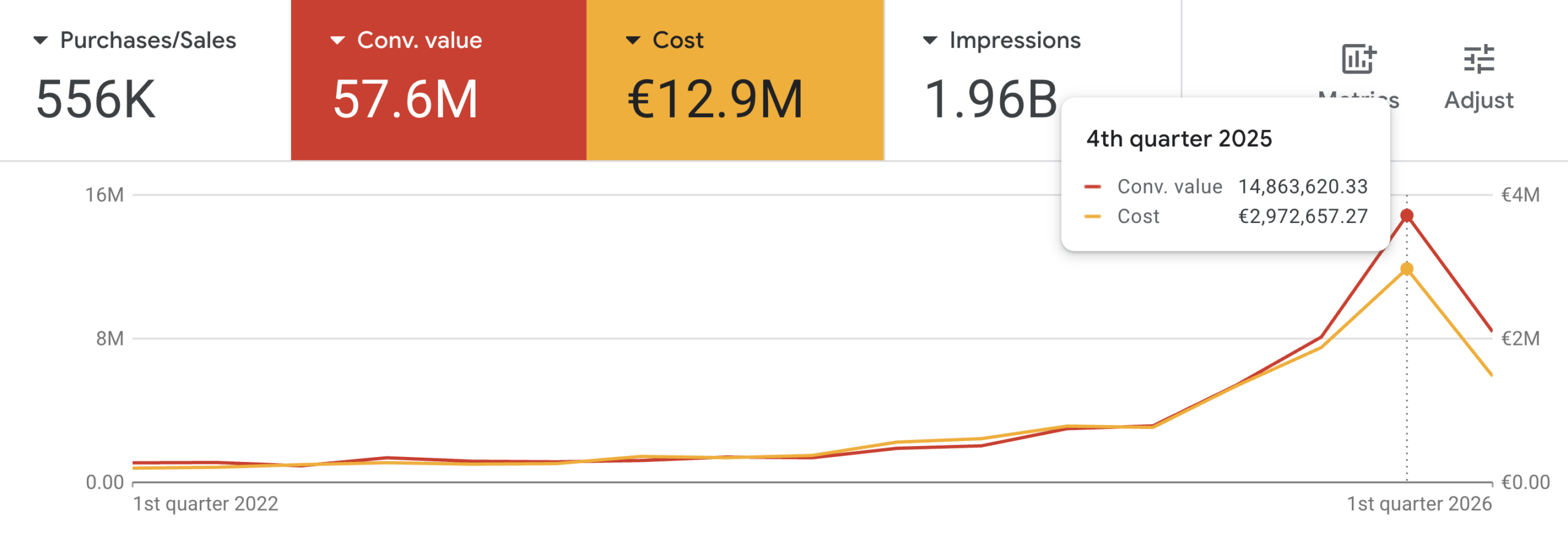1568x533 pixels.
Task: Click the "4th quarter 2025" tooltip title
Action: click(x=1179, y=139)
